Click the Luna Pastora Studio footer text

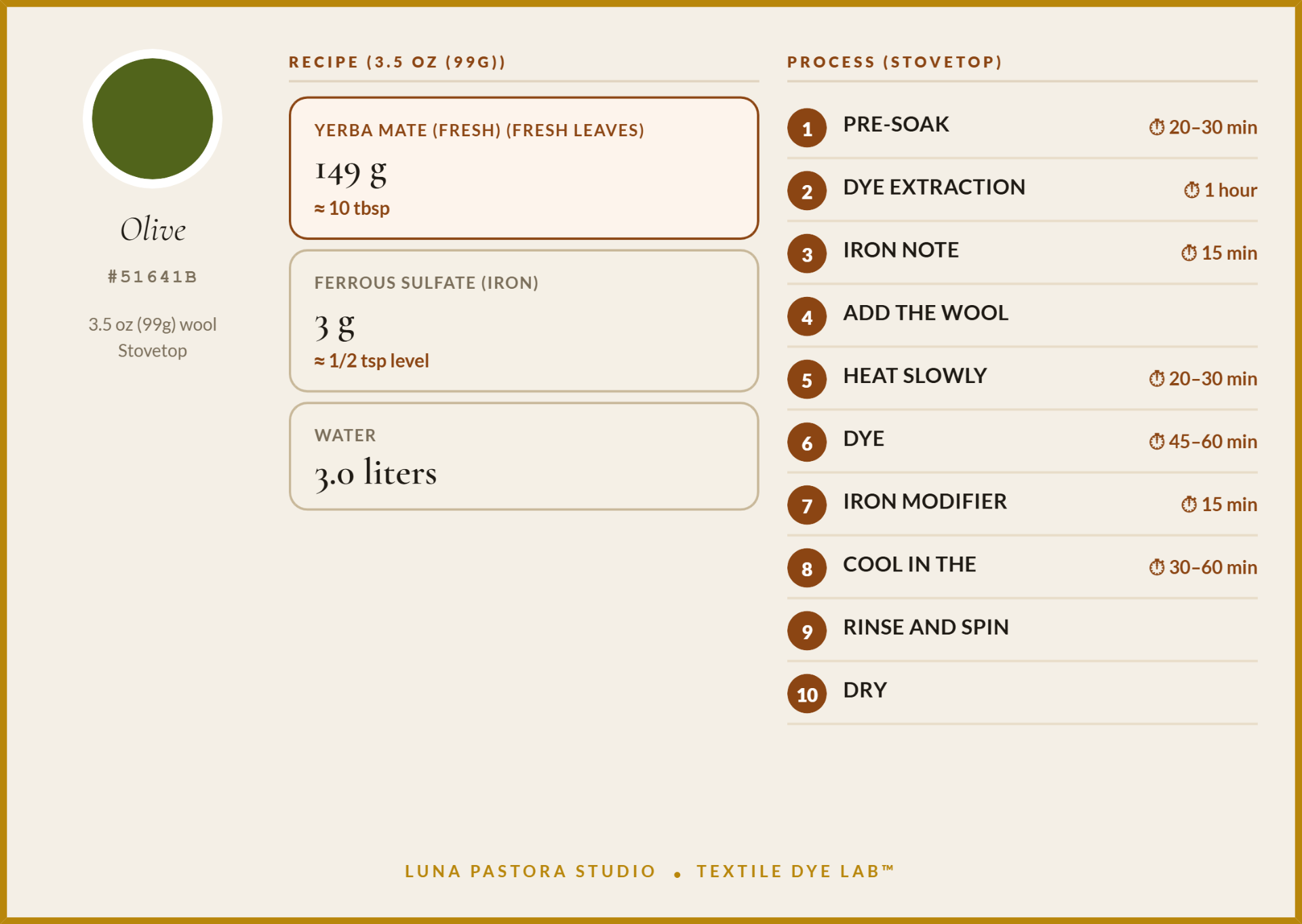tap(530, 871)
